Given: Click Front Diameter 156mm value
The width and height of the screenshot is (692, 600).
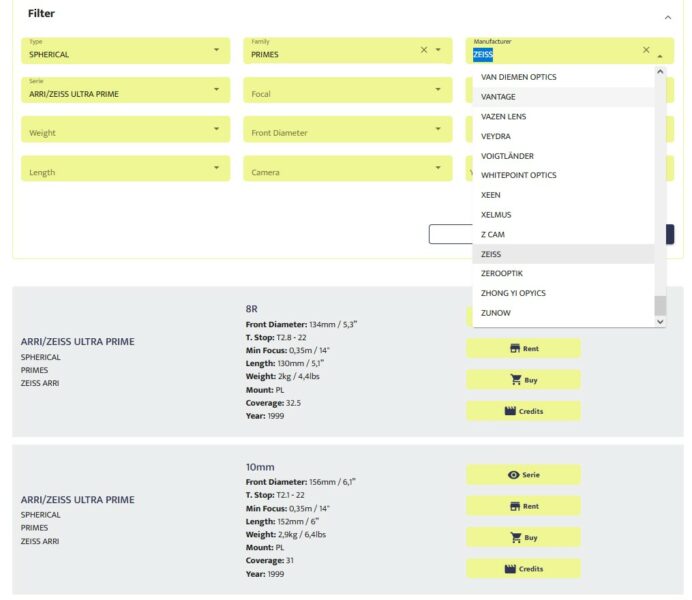Looking at the screenshot, I should (332, 482).
